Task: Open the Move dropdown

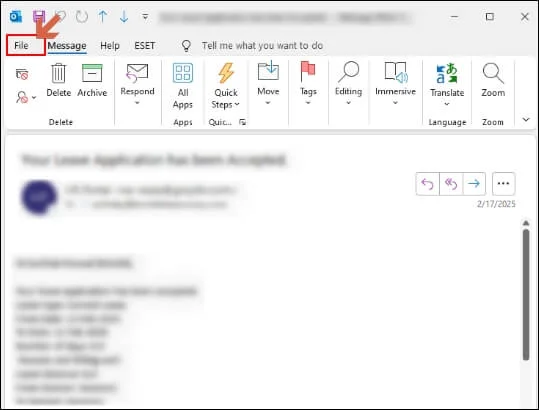Action: pyautogui.click(x=268, y=83)
